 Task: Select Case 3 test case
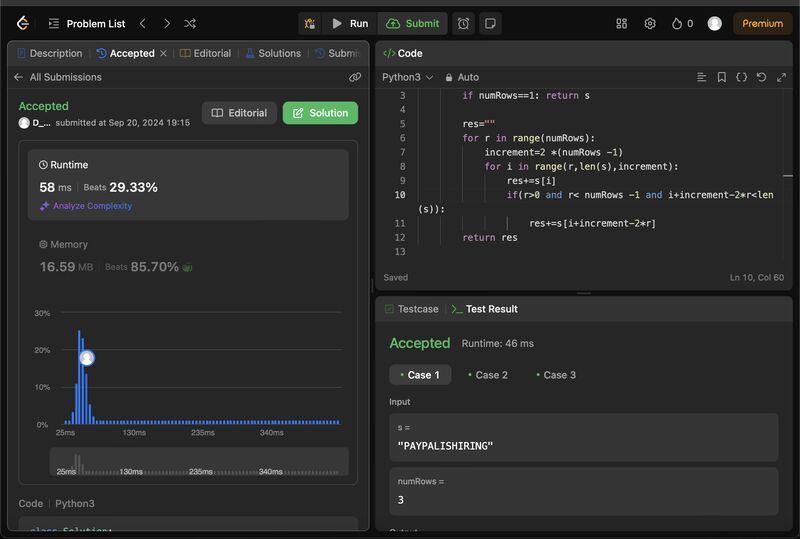coord(555,375)
